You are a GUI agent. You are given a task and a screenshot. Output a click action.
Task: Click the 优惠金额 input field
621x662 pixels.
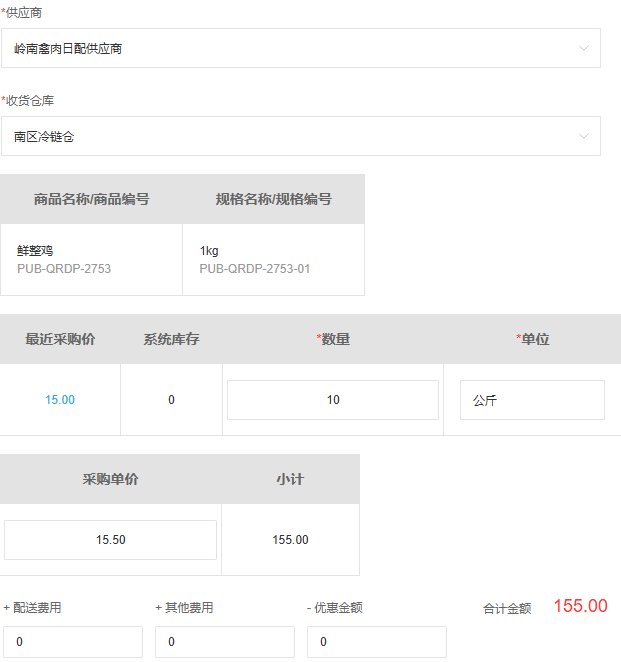(x=377, y=642)
